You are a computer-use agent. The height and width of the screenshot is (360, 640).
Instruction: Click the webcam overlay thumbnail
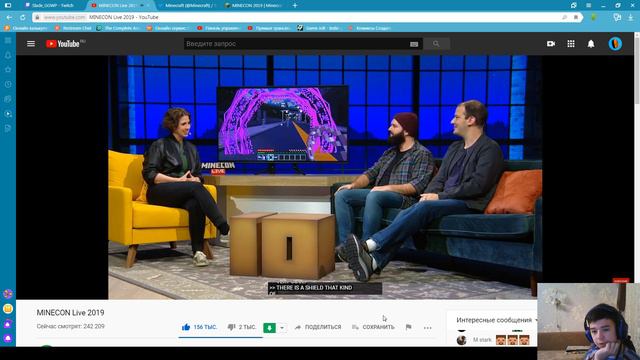tap(589, 321)
